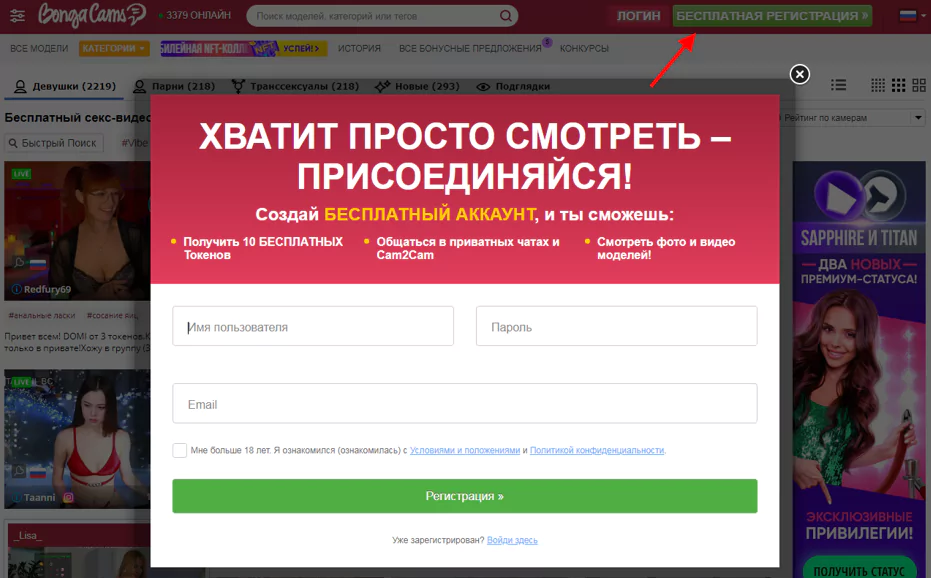Open ВСЕ БОНУСНЫЕ ПРЕДЛОЖЕНИЯ menu item
The image size is (931, 578).
pos(470,48)
